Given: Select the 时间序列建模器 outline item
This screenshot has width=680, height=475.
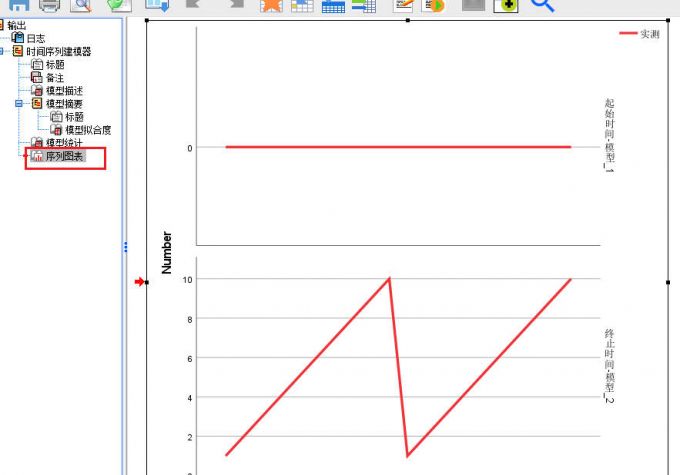Looking at the screenshot, I should pyautogui.click(x=59, y=51).
